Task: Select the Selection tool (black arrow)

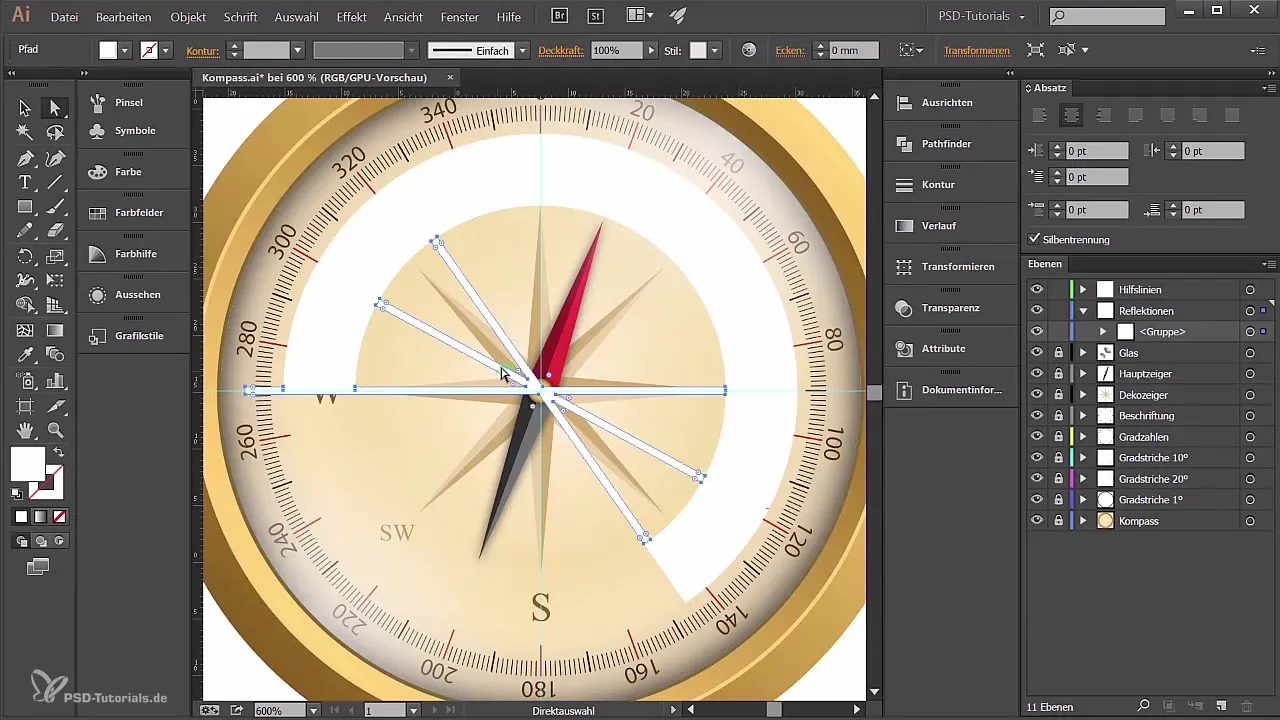Action: [25, 108]
